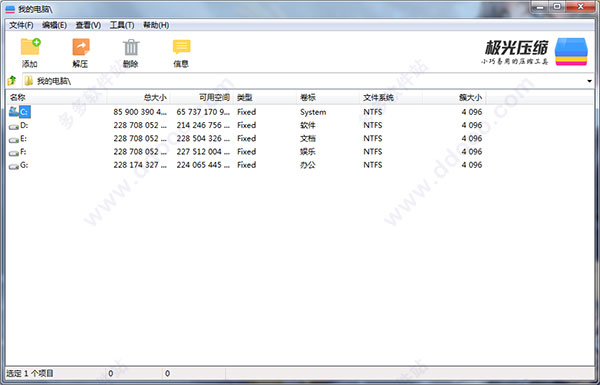Image resolution: width=600 pixels, height=385 pixels.
Task: Maximize the 我的电脑 window
Action: pyautogui.click(x=557, y=7)
